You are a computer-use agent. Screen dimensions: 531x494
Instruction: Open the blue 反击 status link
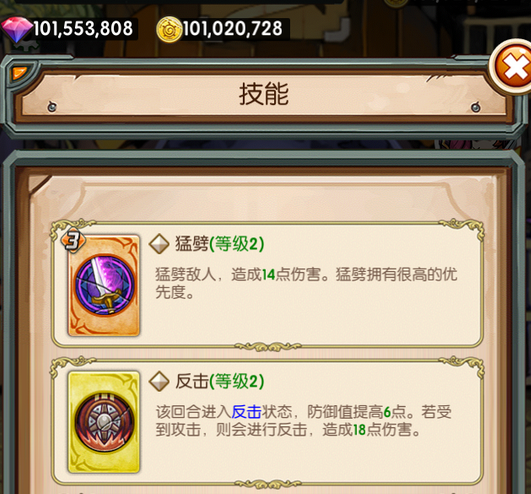tap(246, 412)
